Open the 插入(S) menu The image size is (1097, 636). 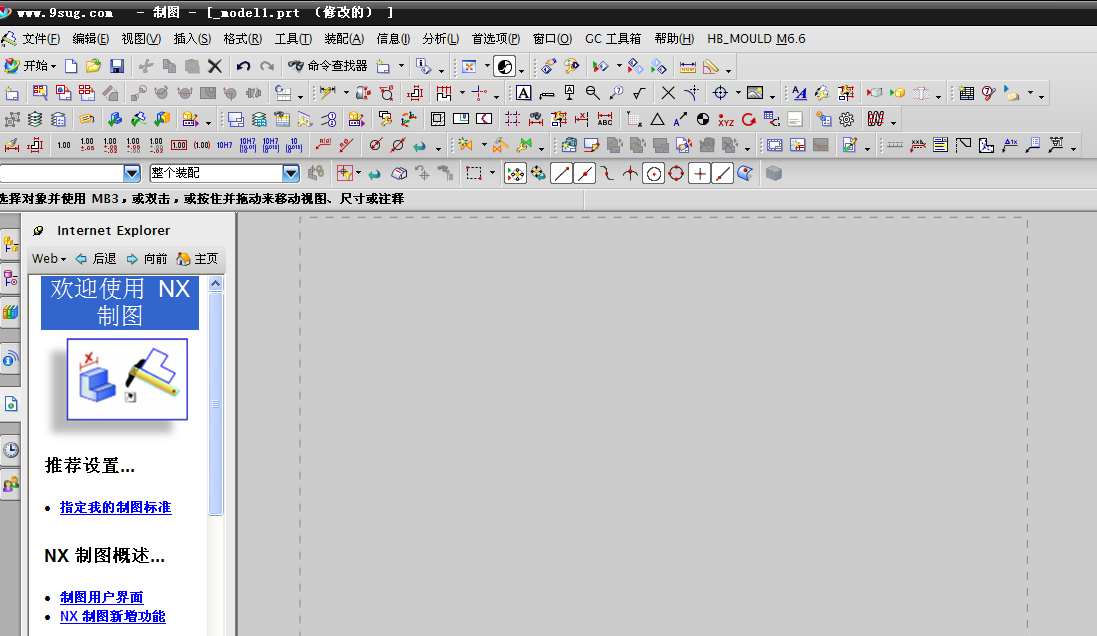coord(192,39)
